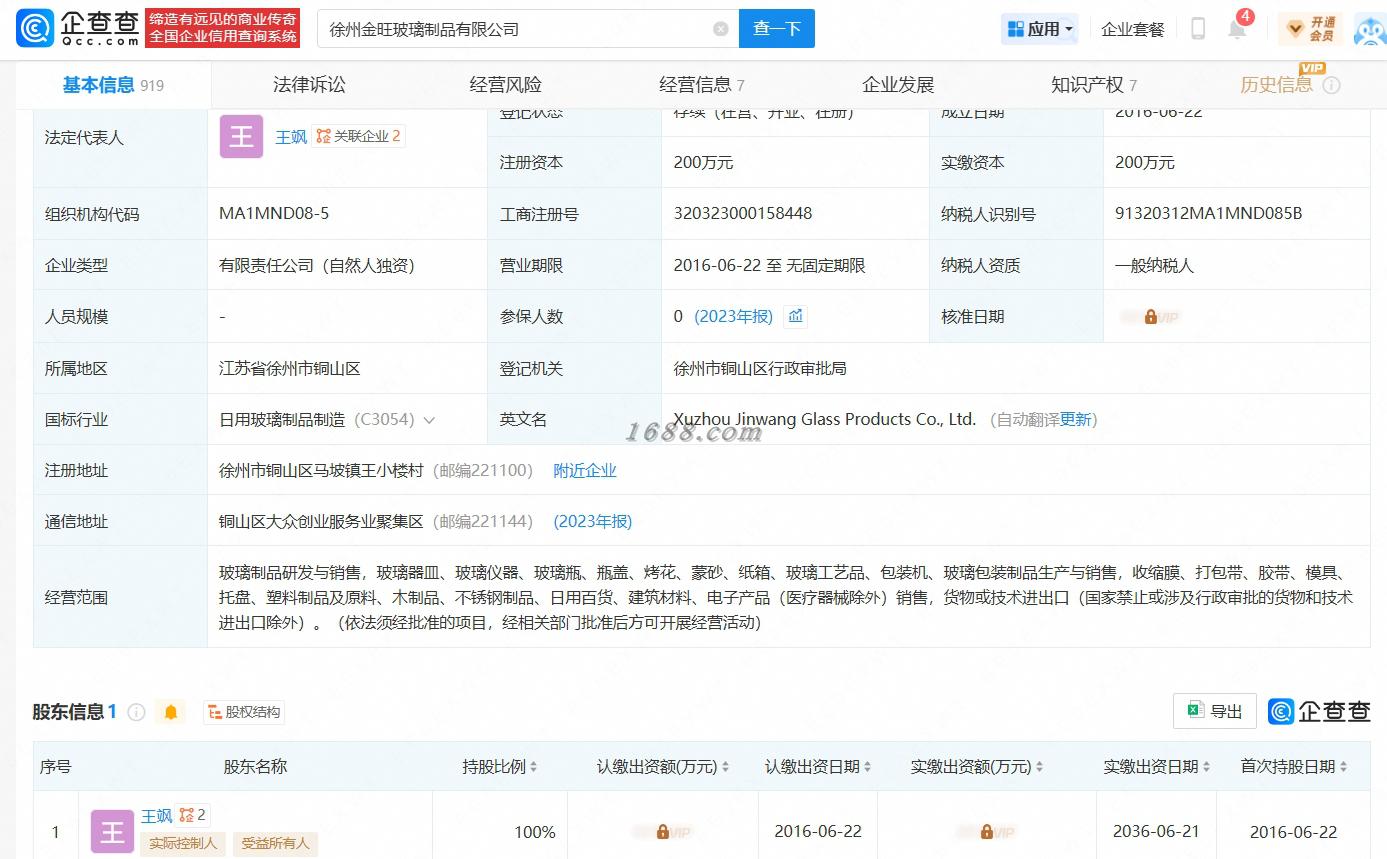Screen dimensions: 1387x859
Task: Click the 查一下 search button
Action: (777, 29)
